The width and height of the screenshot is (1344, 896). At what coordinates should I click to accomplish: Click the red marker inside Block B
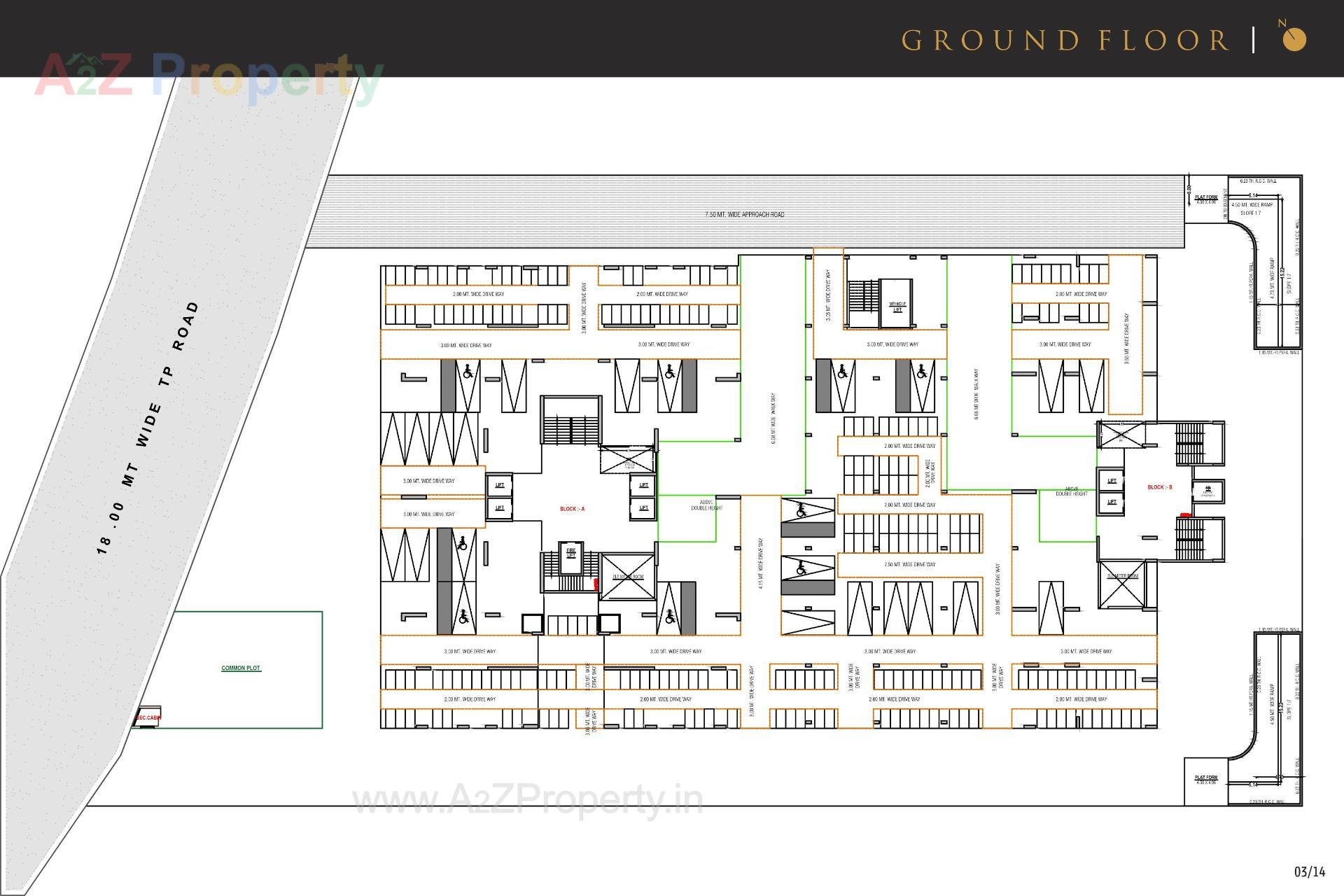1185,514
